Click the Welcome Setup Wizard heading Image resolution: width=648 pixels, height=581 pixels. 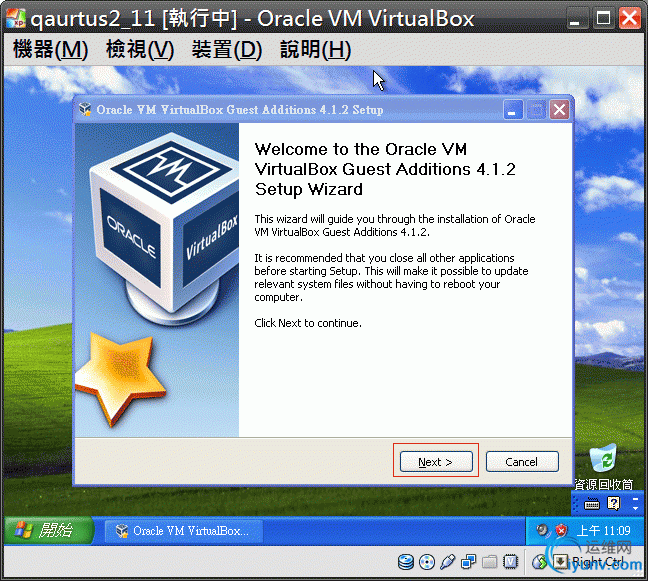pos(385,169)
